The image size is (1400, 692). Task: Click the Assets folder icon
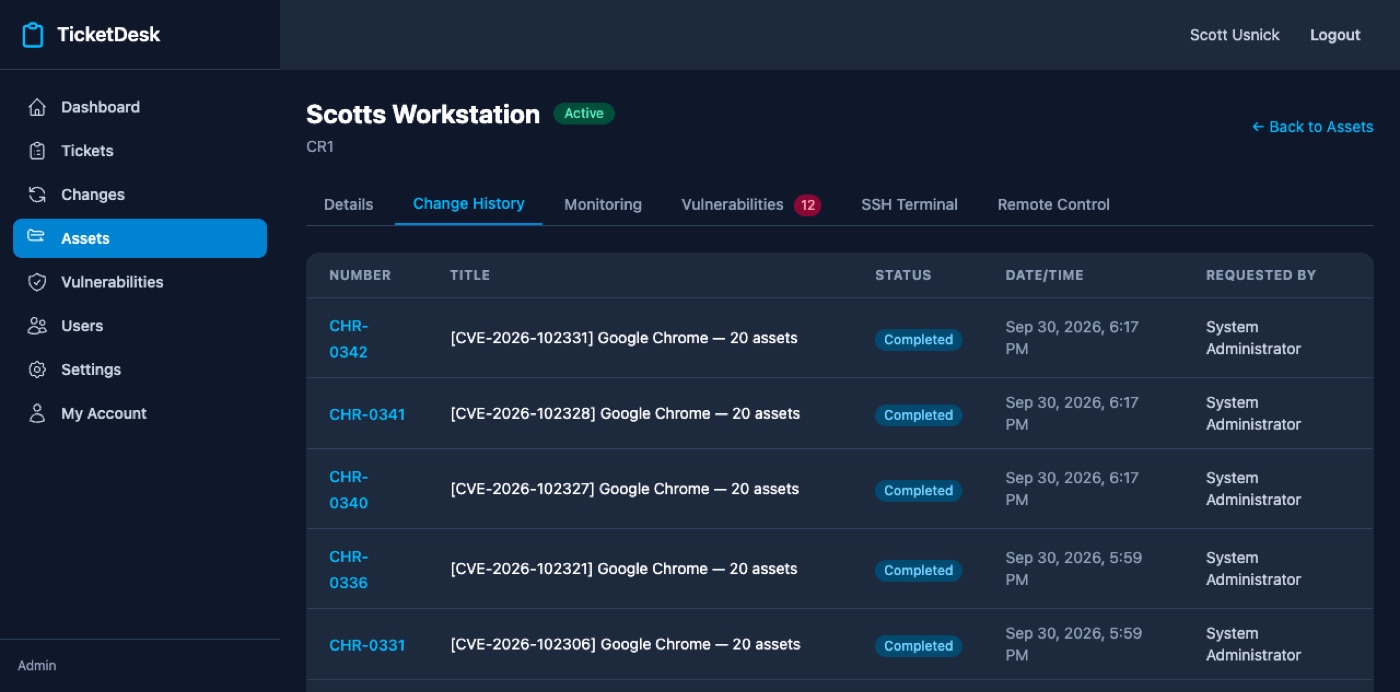[37, 238]
